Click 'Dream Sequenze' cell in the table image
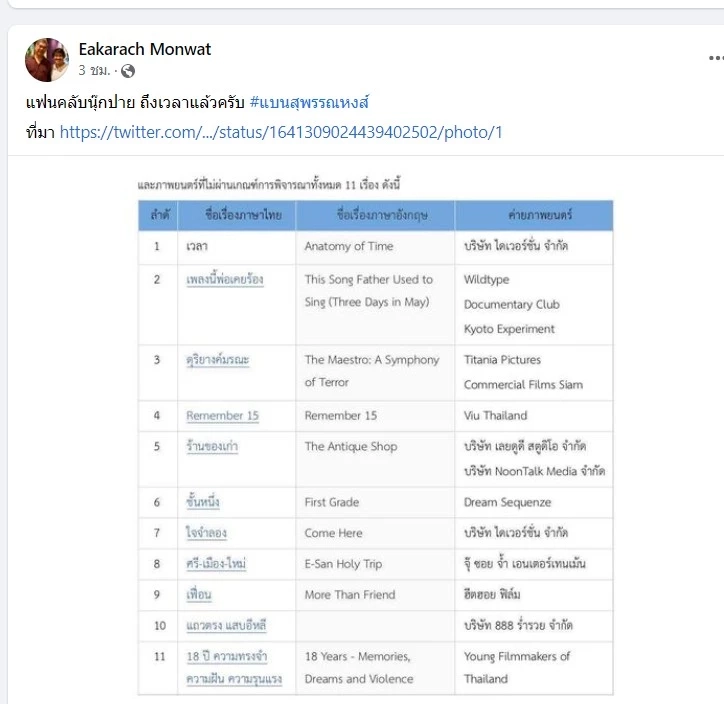The width and height of the screenshot is (724, 704). coord(507,502)
